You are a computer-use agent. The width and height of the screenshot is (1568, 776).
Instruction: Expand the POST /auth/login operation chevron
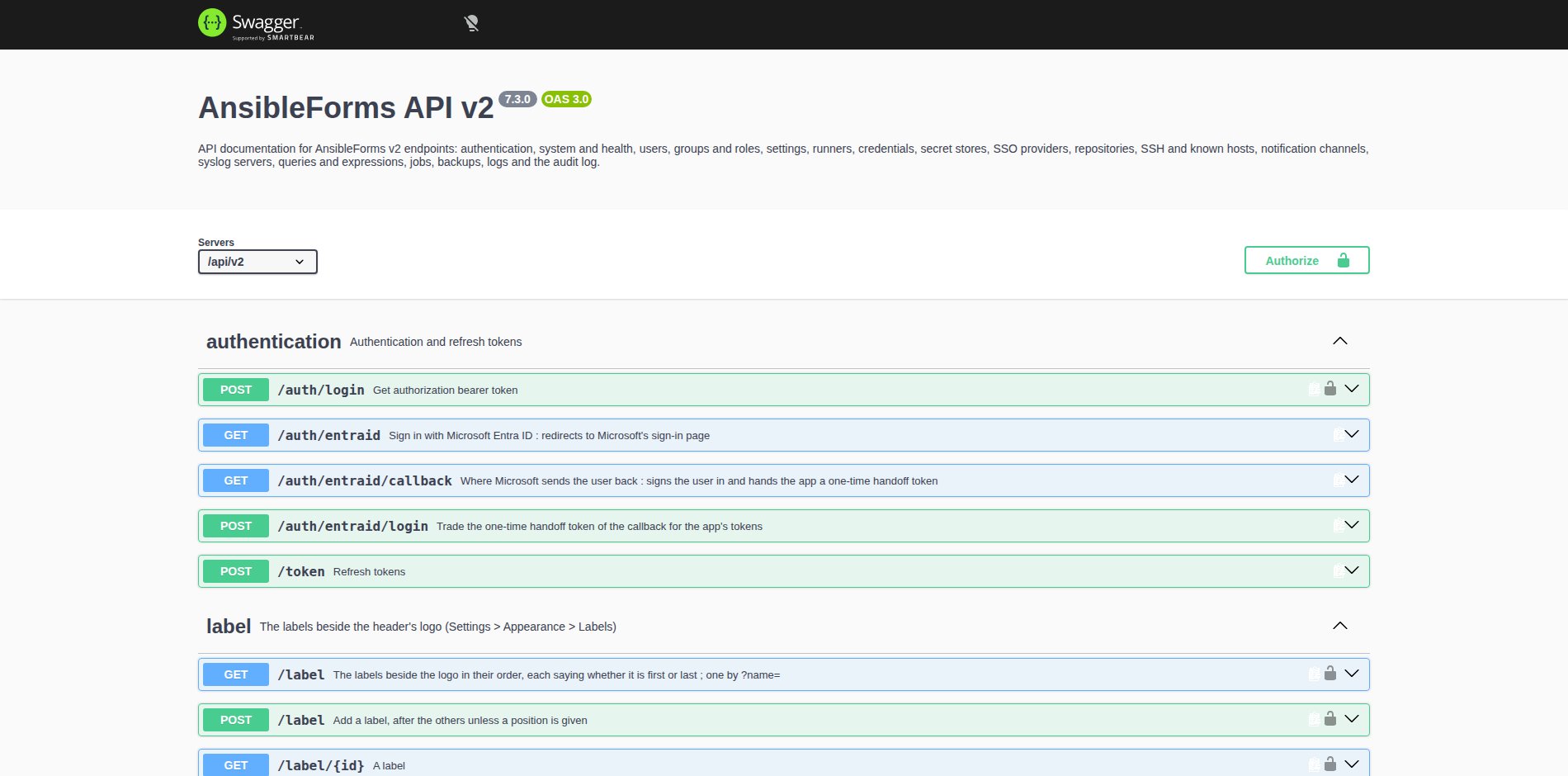tap(1352, 389)
